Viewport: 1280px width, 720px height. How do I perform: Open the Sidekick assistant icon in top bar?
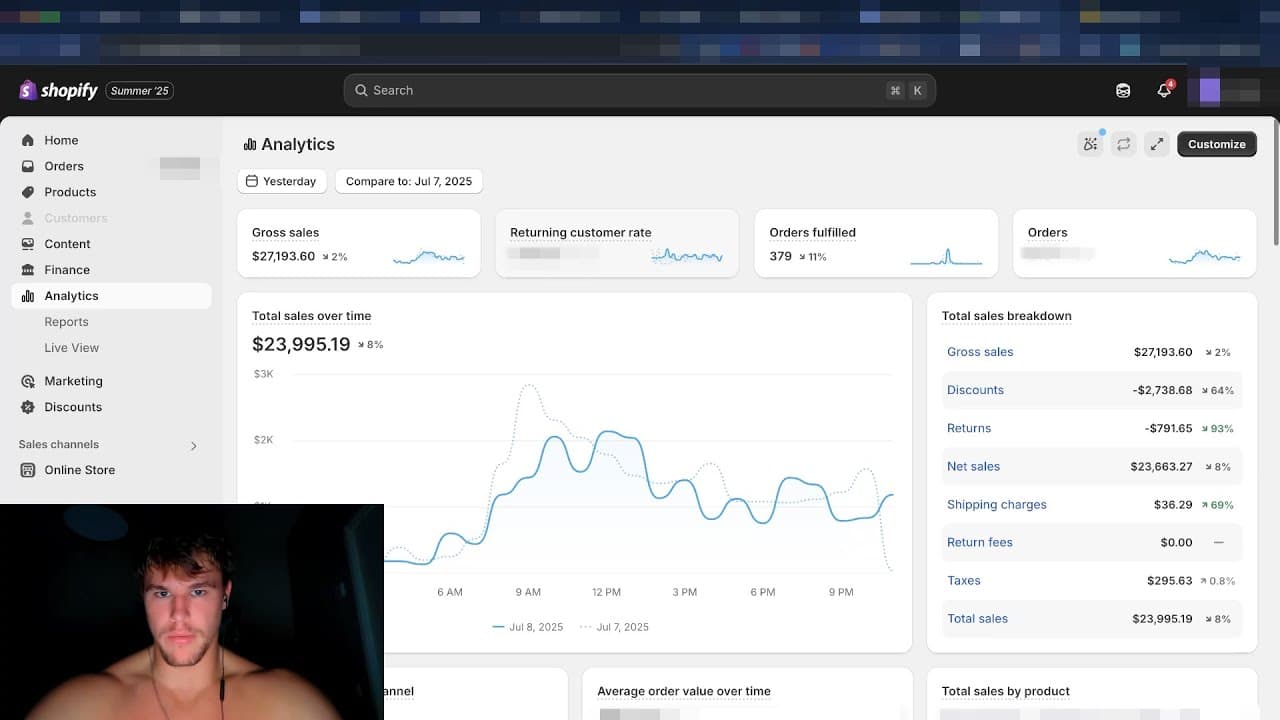pos(1123,90)
